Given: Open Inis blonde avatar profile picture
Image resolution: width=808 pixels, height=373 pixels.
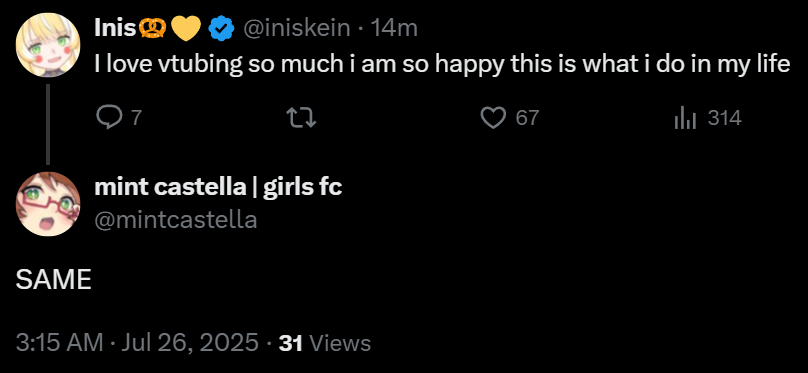Looking at the screenshot, I should pos(48,45).
